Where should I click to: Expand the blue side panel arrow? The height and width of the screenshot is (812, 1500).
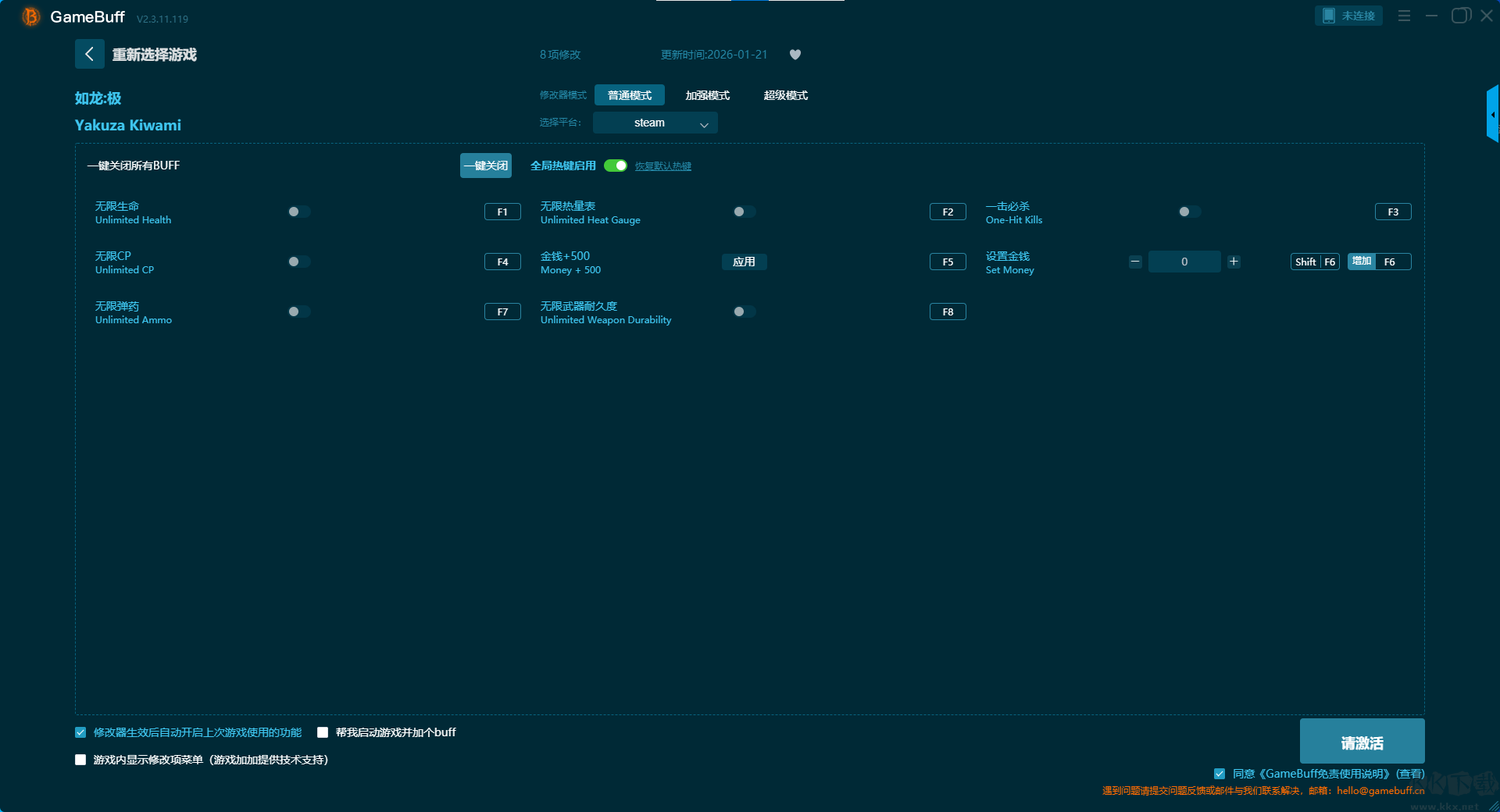(1492, 115)
